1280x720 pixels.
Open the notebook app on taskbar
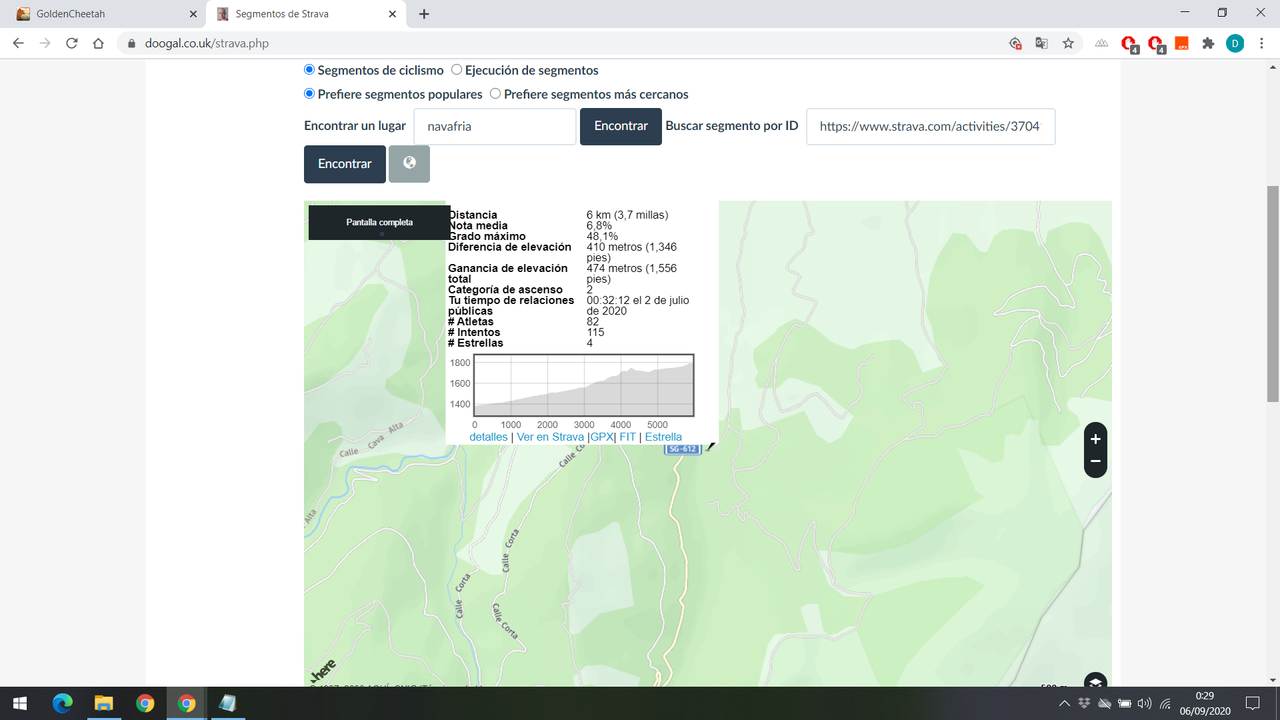[227, 703]
